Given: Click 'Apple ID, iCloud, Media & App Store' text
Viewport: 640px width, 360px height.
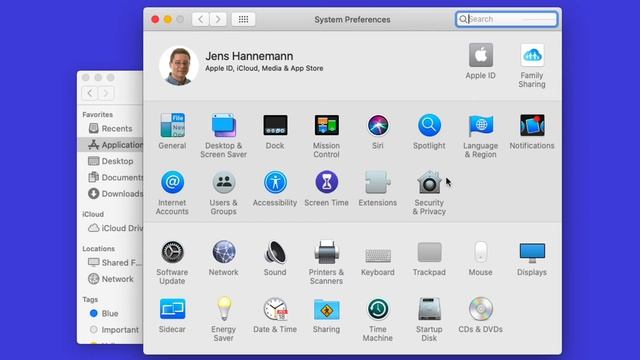Looking at the screenshot, I should pos(264,68).
